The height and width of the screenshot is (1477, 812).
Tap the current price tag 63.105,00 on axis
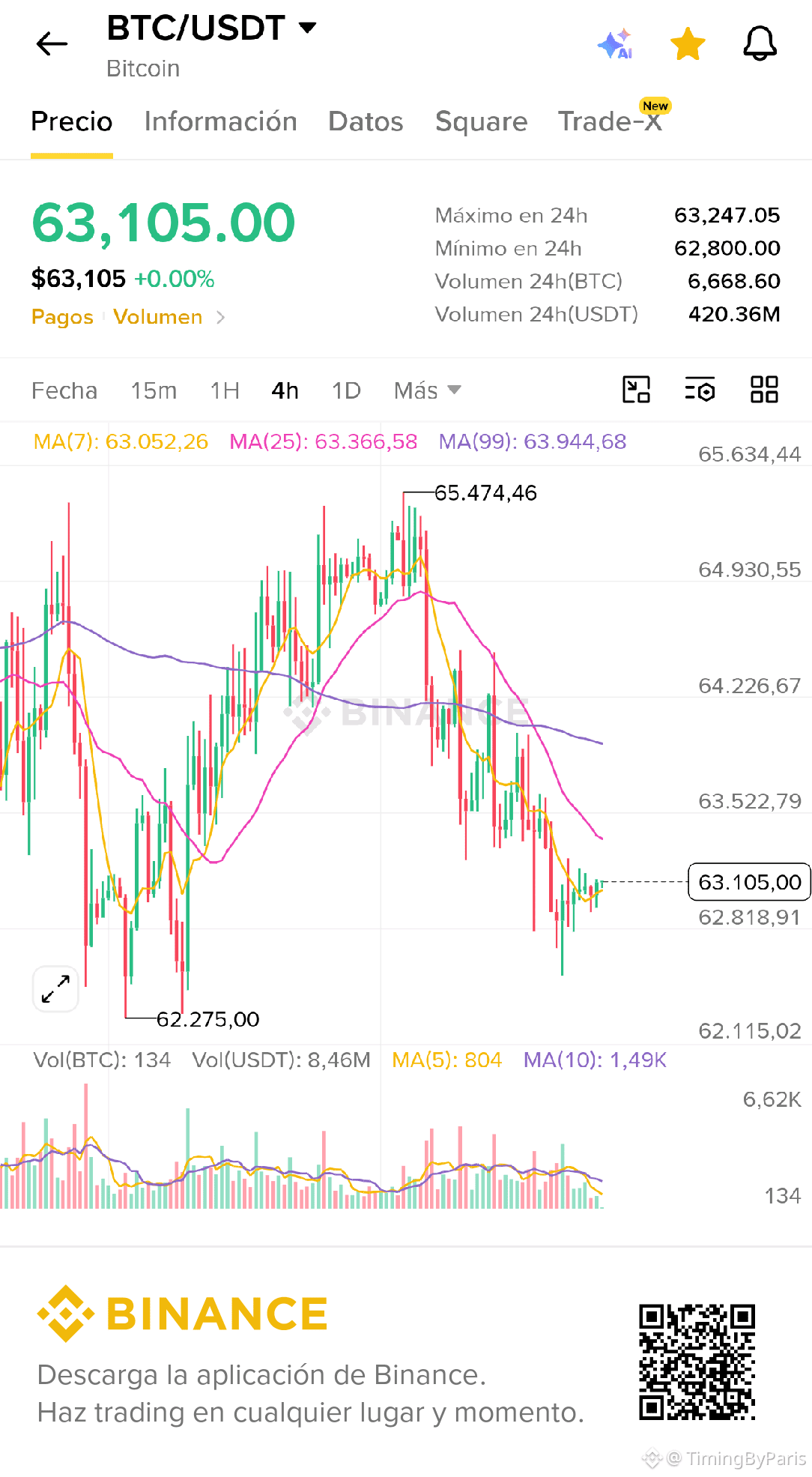click(749, 882)
